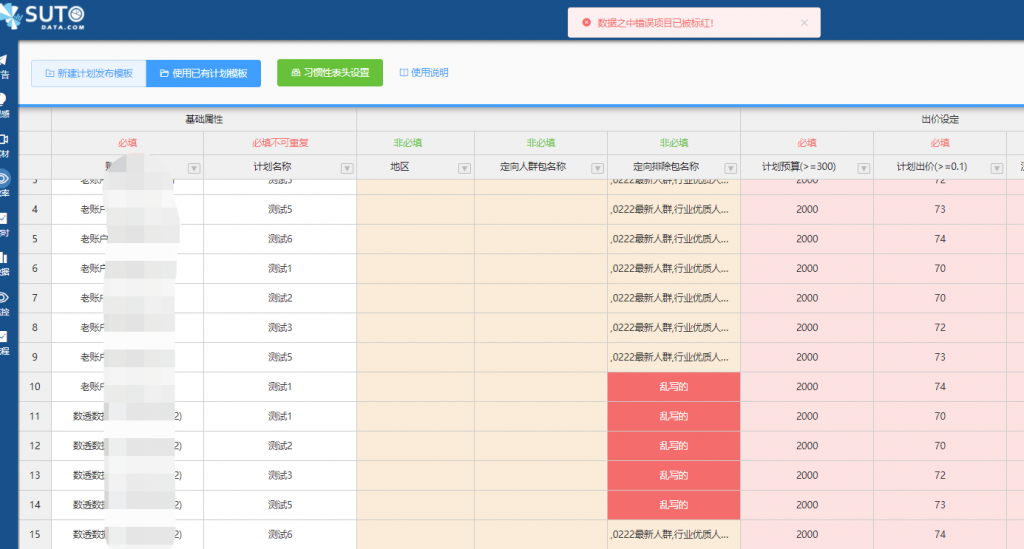Viewport: 1024px width, 549px height.
Task: Click red 乱写的 cell in row 11
Action: click(x=674, y=416)
